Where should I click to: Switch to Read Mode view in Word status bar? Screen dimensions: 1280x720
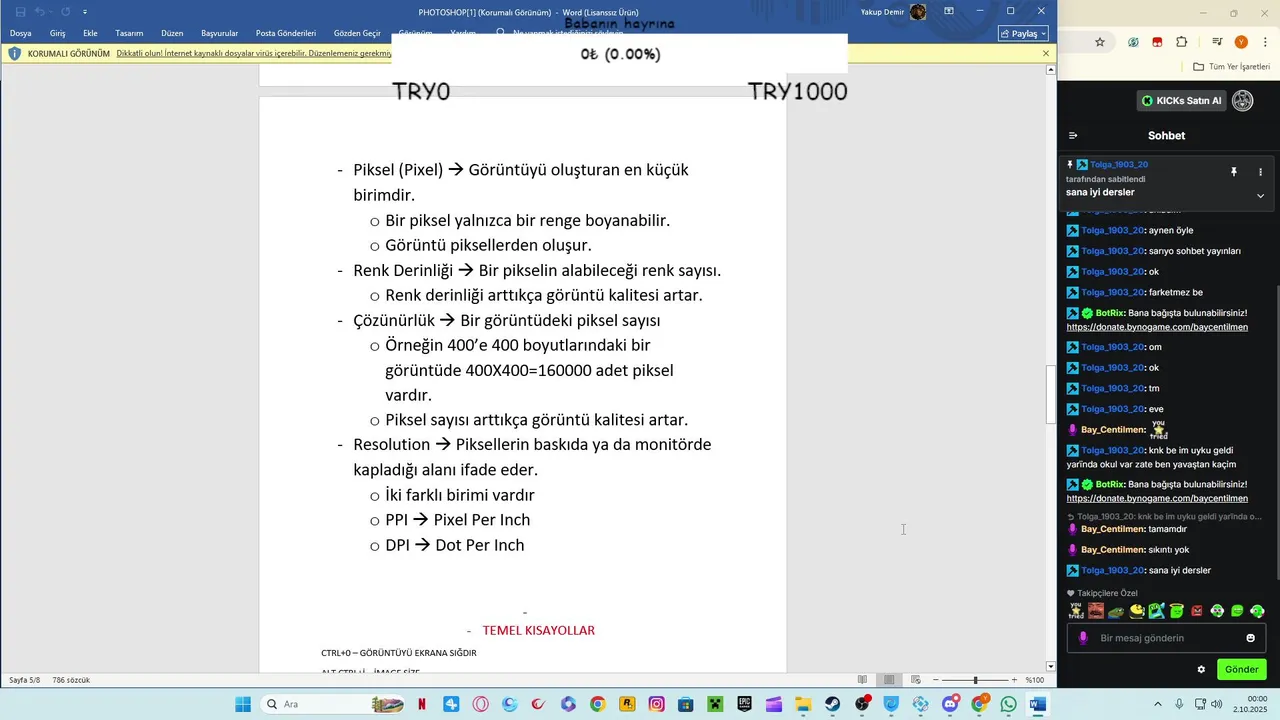point(863,680)
